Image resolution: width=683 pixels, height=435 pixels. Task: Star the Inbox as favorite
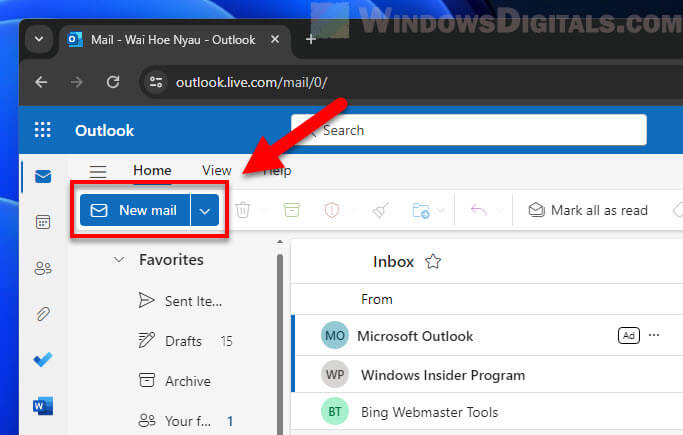click(433, 262)
